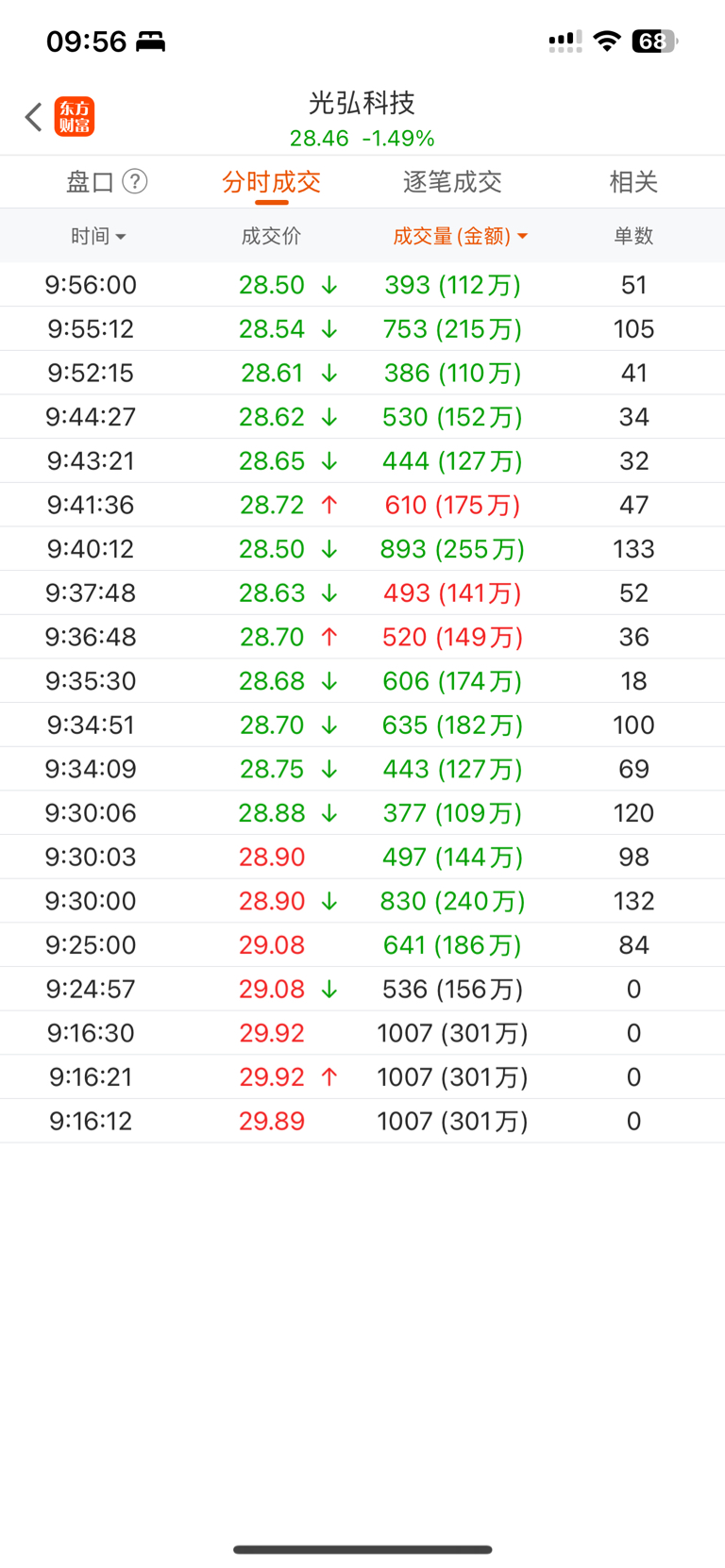Tap the orange 东方财富 logo icon
This screenshot has height=1568, width=725.
click(x=74, y=117)
